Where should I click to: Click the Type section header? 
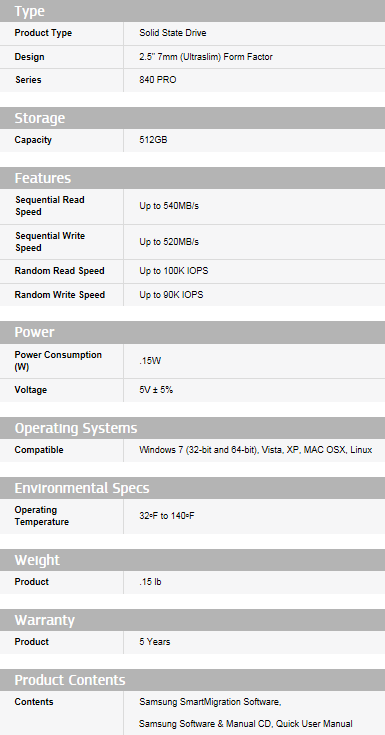(192, 11)
